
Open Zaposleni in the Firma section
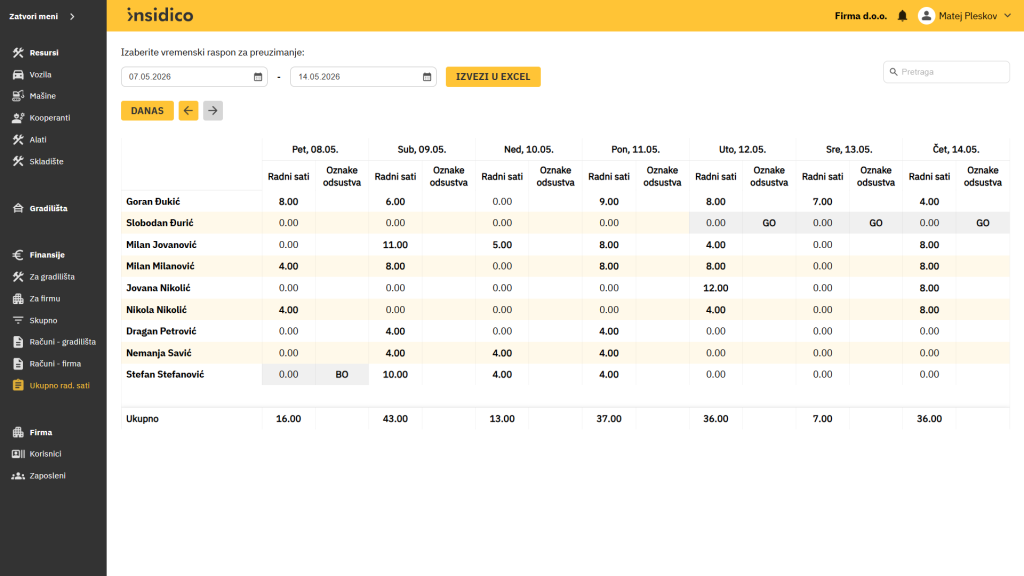(x=47, y=475)
